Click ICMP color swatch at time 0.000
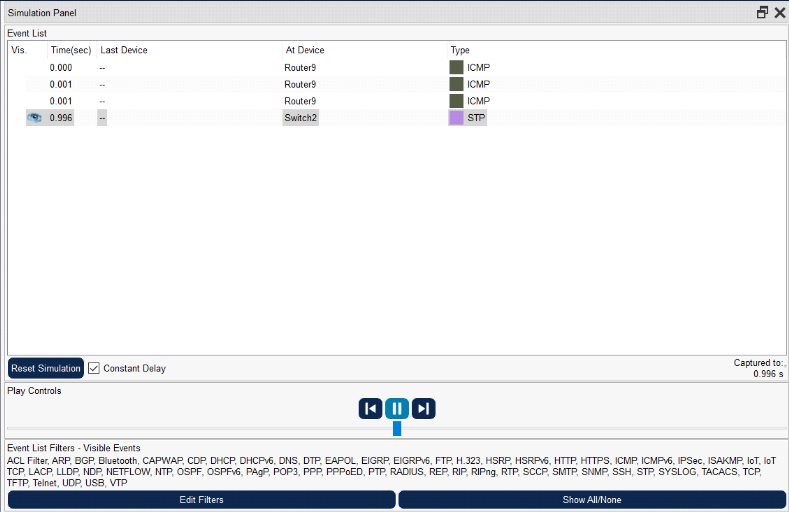The height and width of the screenshot is (512, 789). [456, 67]
